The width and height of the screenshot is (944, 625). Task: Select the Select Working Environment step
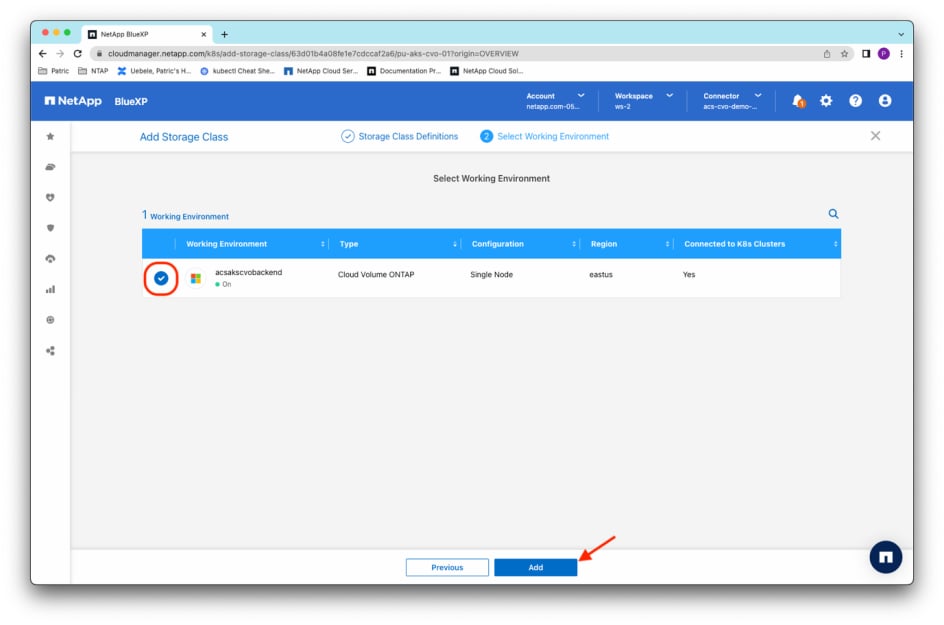(x=544, y=137)
